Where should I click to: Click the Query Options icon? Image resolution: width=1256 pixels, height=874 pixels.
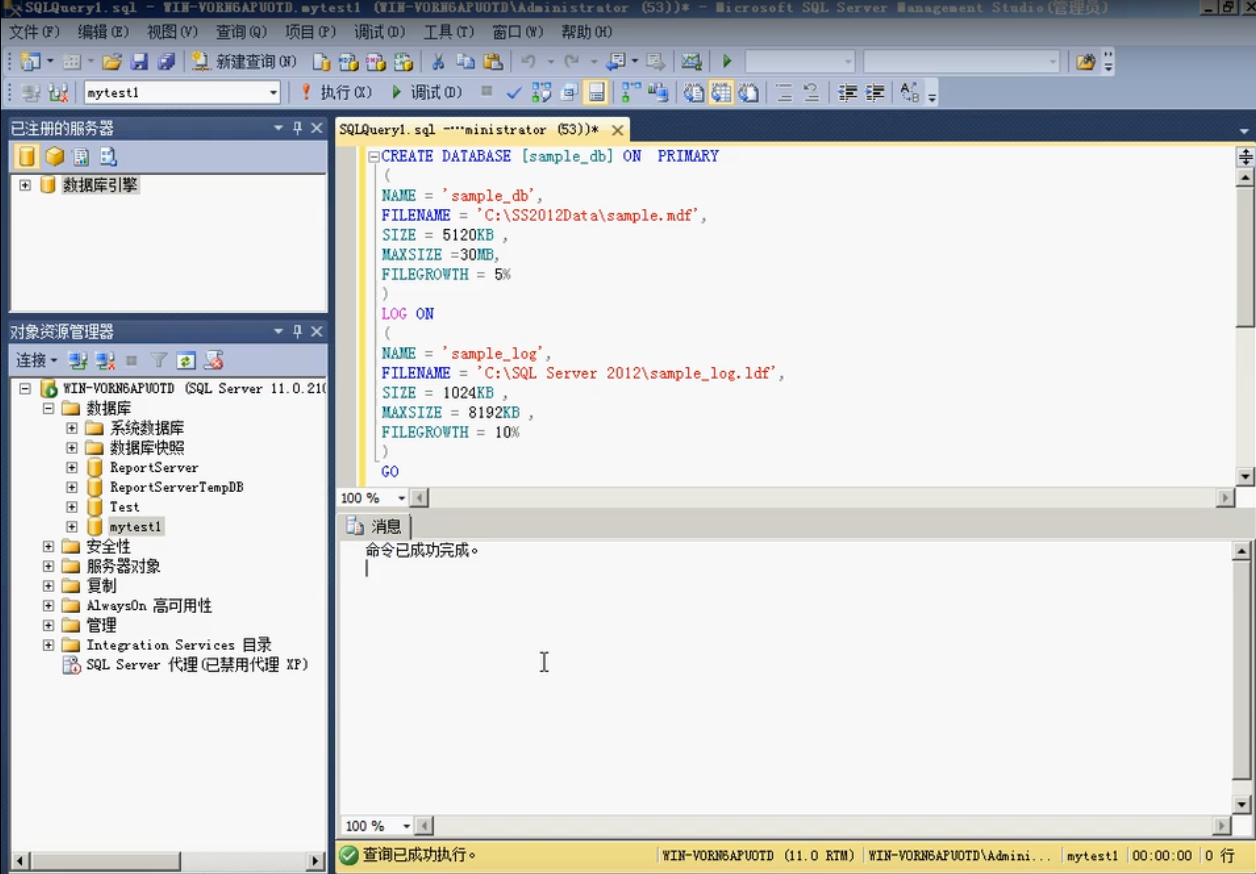tap(568, 93)
